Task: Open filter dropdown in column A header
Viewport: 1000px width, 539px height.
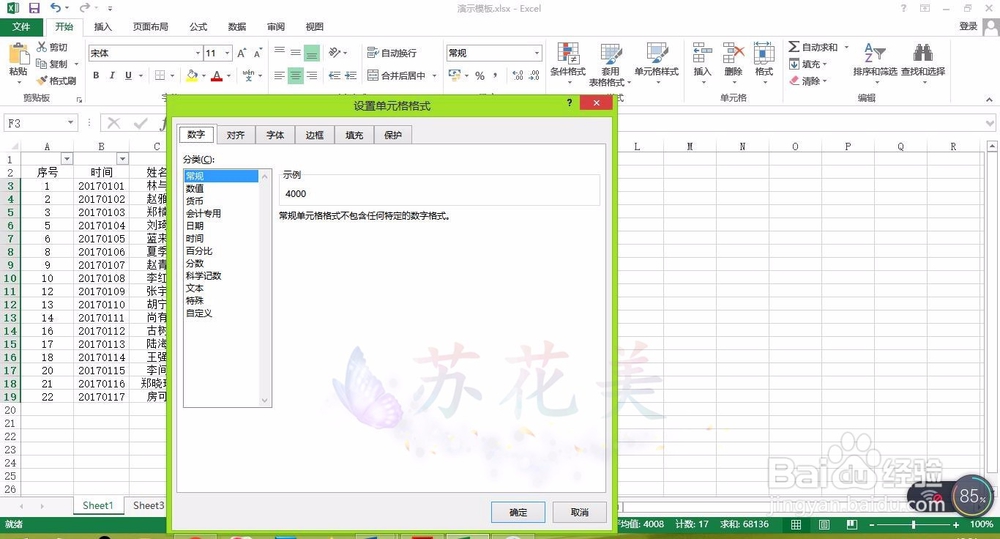Action: (67, 159)
